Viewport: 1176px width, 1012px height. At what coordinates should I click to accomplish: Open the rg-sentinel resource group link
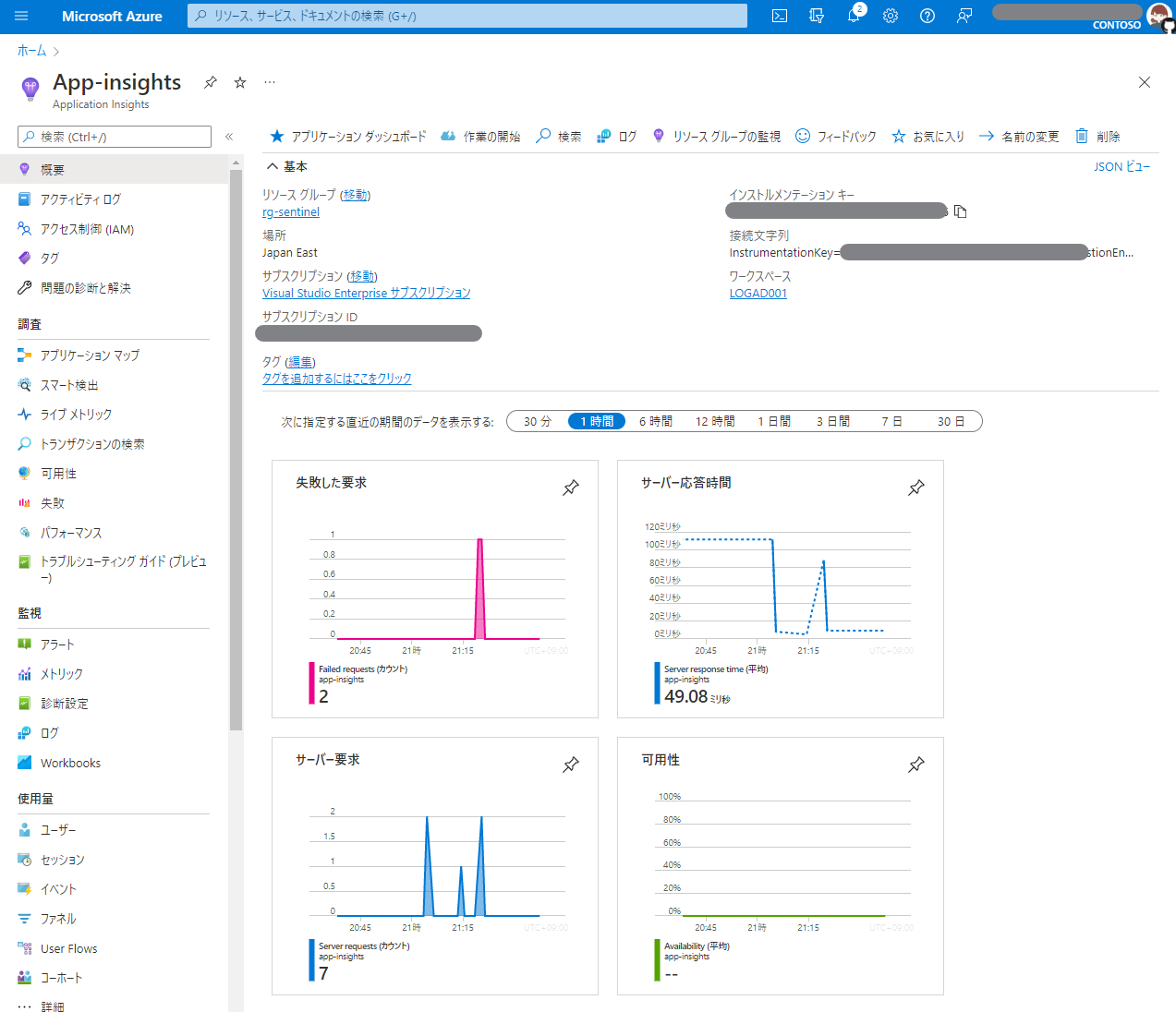pyautogui.click(x=290, y=211)
